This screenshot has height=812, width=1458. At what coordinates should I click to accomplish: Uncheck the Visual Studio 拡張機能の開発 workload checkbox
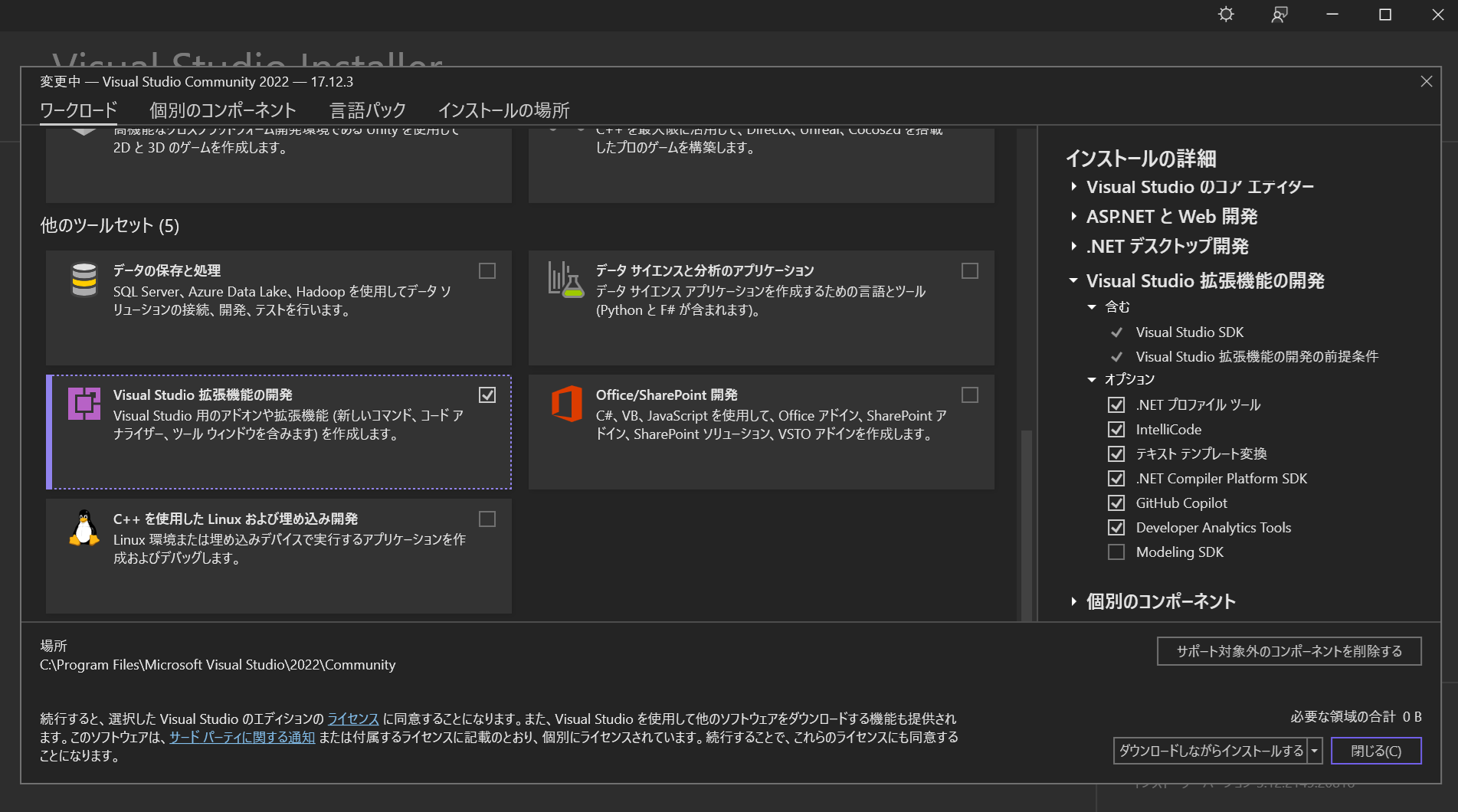point(487,395)
